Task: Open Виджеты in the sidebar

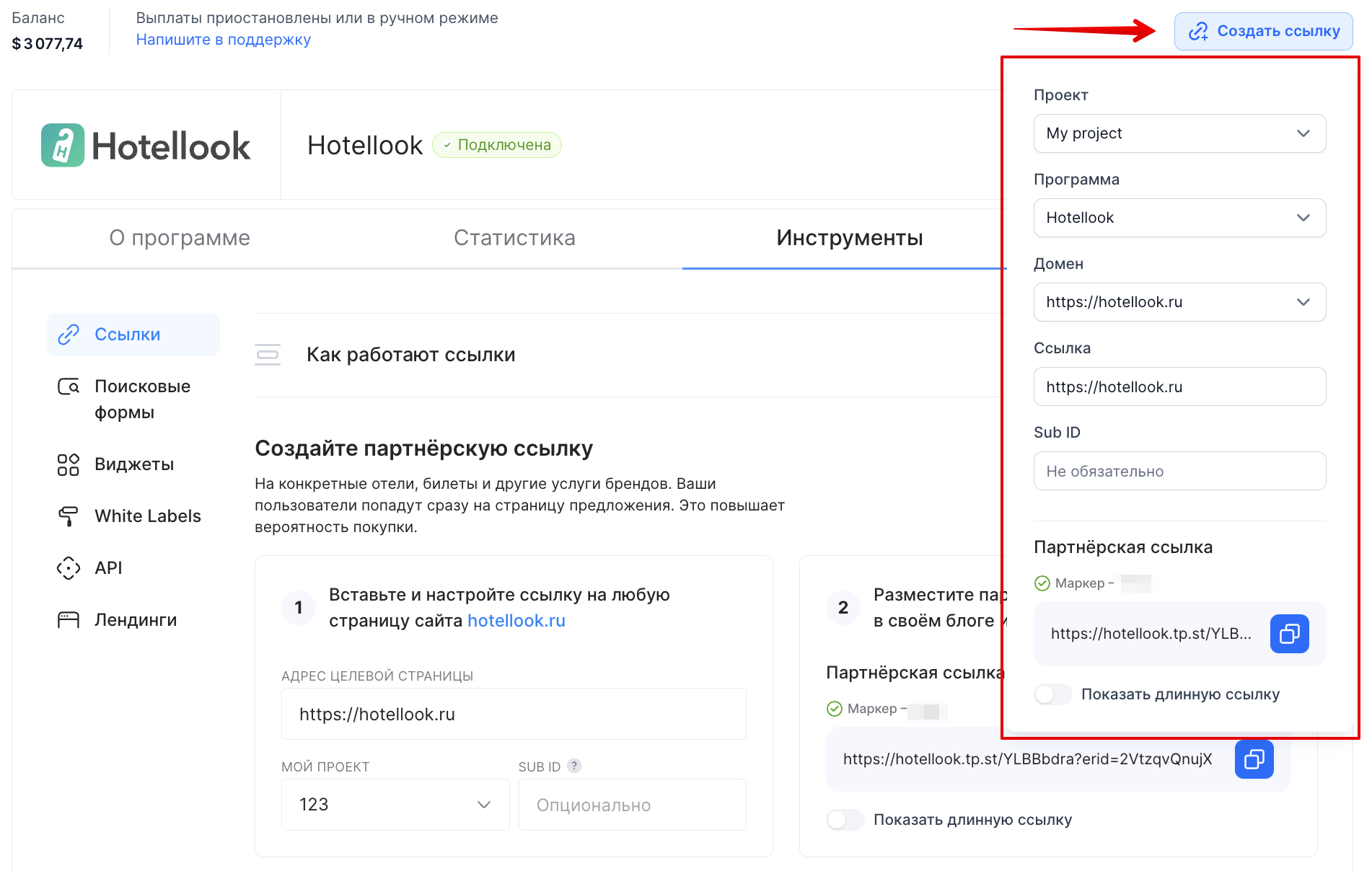Action: point(133,464)
